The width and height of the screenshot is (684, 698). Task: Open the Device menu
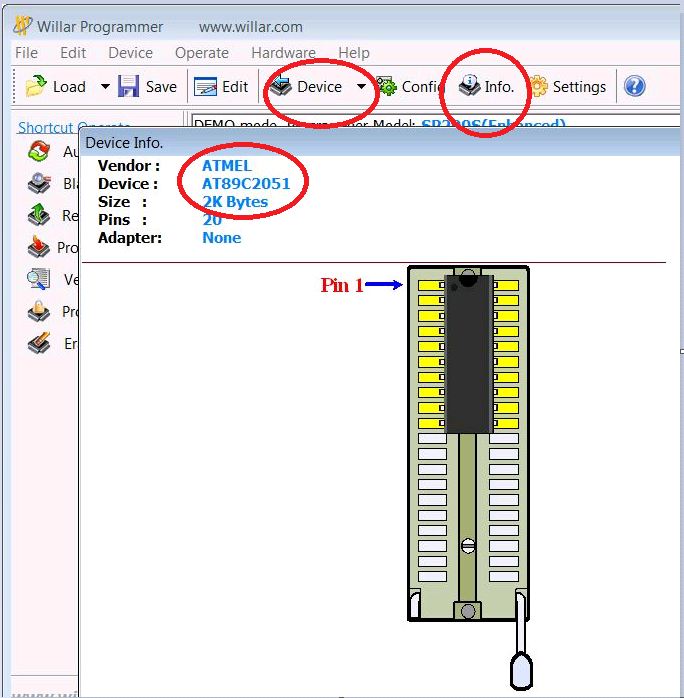click(130, 53)
